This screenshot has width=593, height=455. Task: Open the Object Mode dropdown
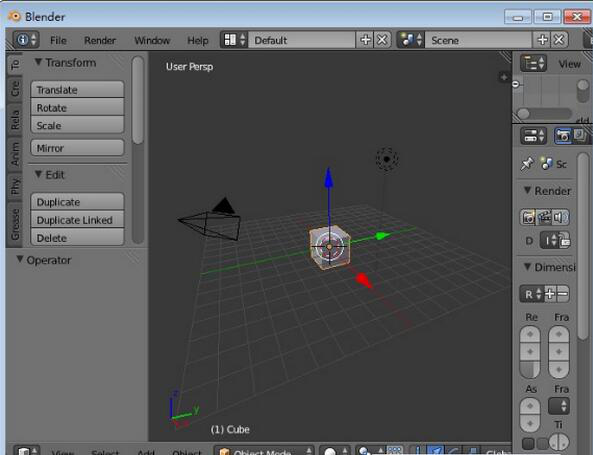[264, 450]
